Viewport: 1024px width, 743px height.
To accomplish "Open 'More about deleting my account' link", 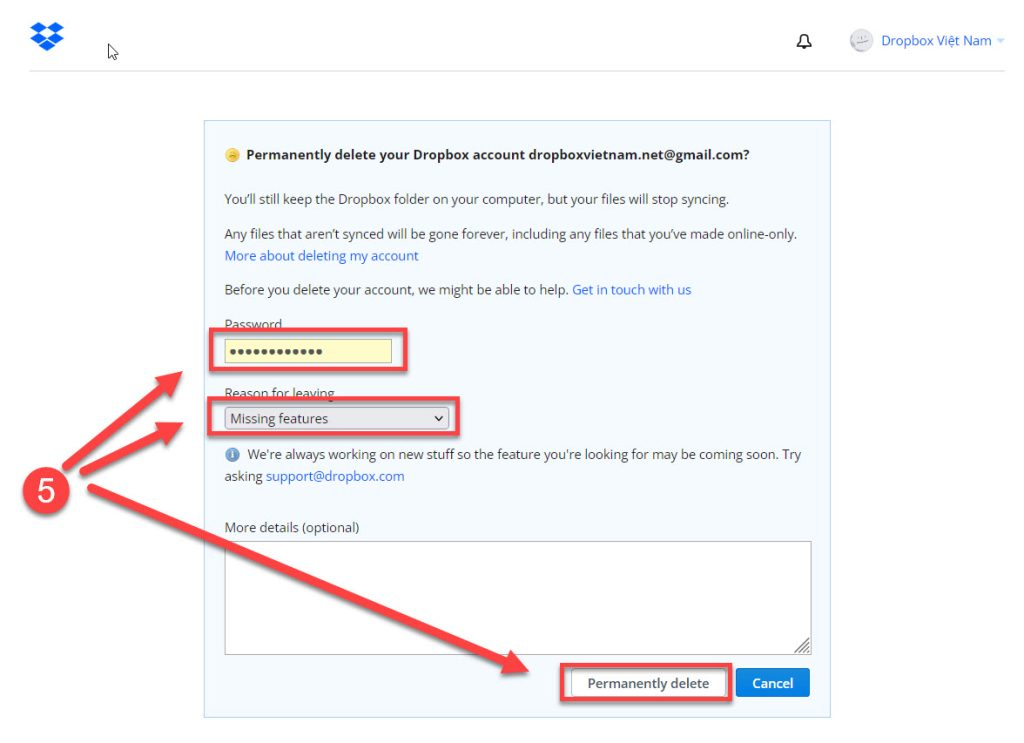I will (321, 256).
